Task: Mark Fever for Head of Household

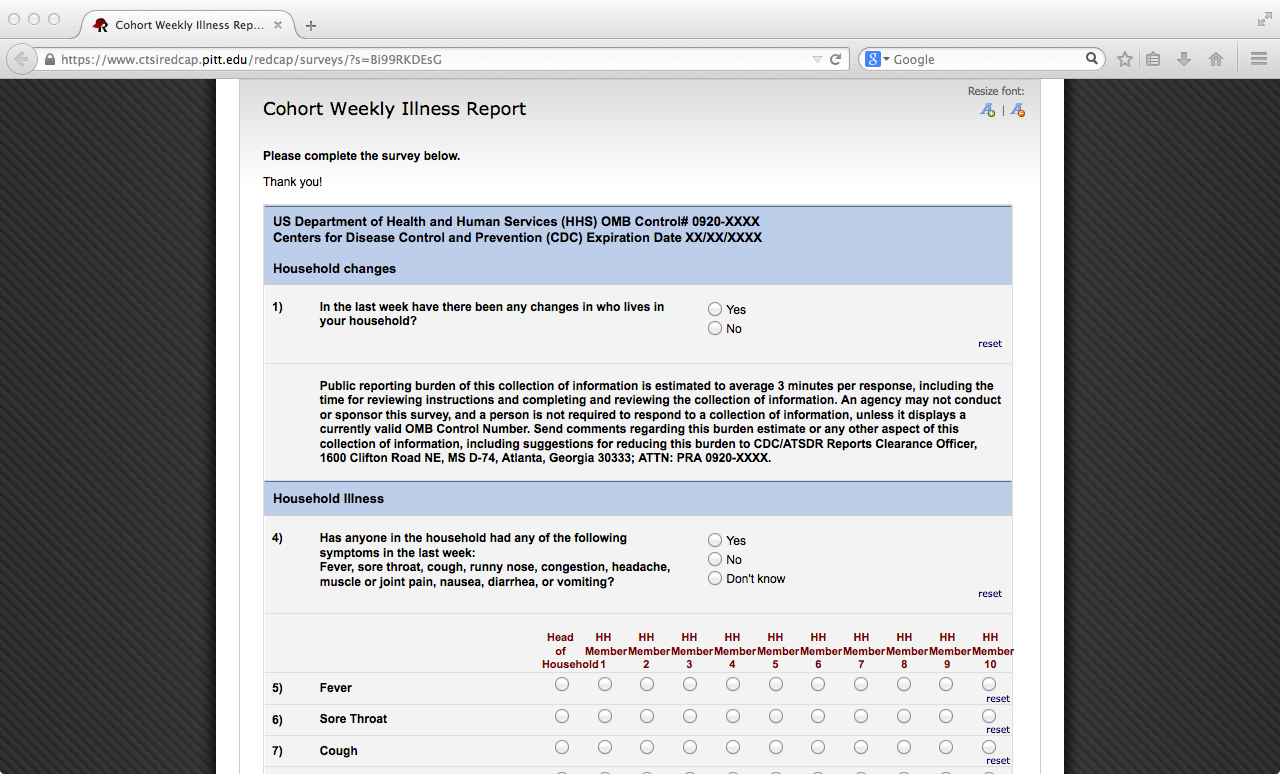Action: coord(562,685)
